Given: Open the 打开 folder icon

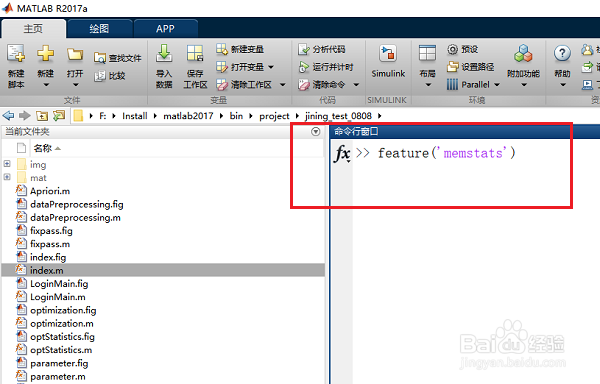Looking at the screenshot, I should click(x=75, y=54).
